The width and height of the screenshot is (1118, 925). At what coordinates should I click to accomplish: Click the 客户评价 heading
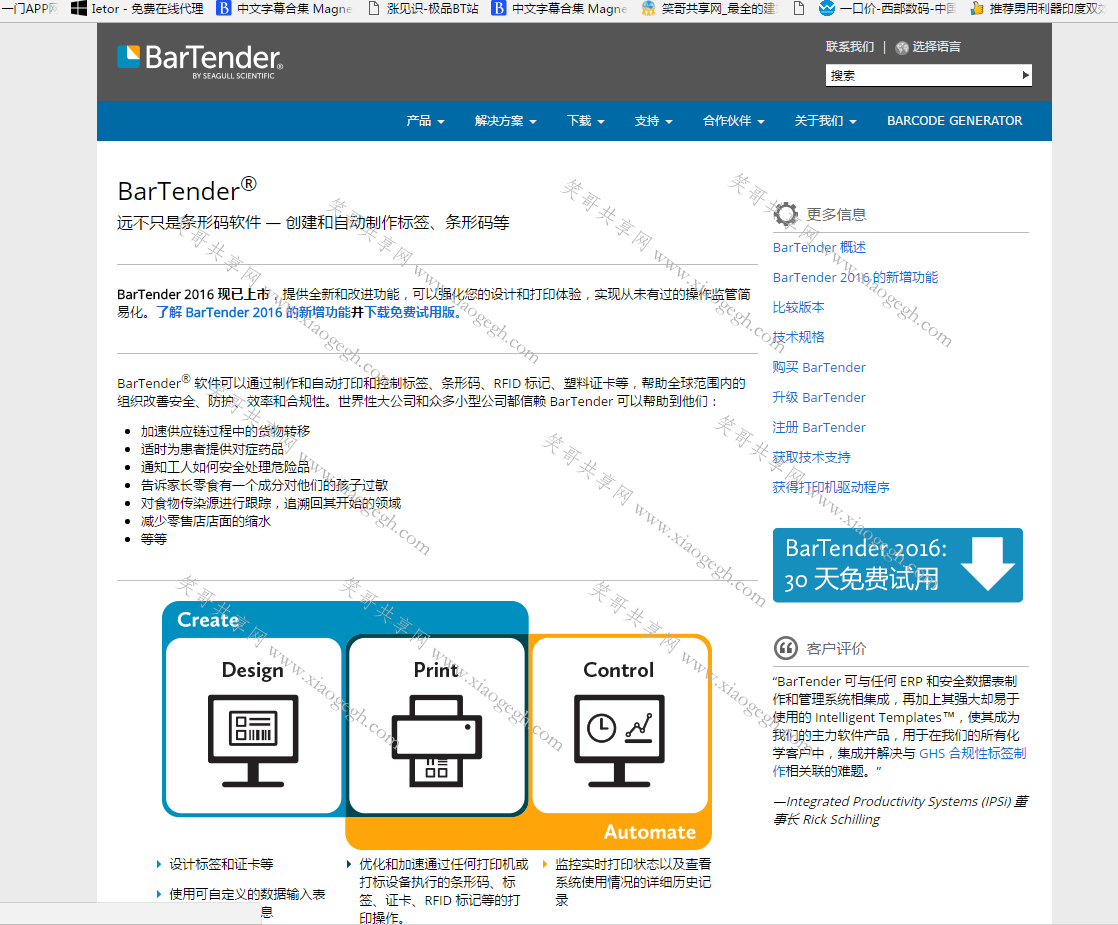click(x=836, y=648)
